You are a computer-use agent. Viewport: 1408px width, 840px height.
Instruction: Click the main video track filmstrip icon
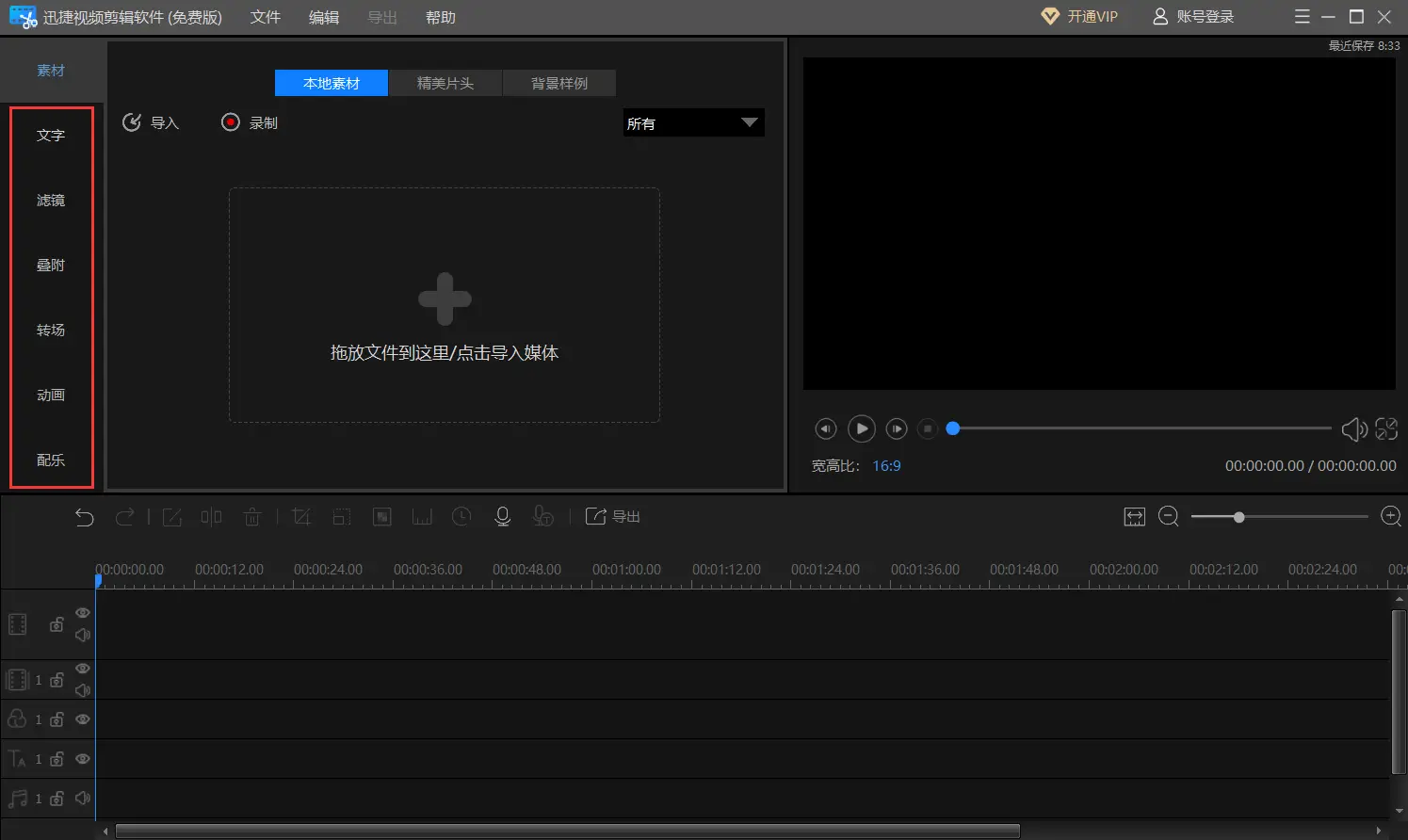click(x=17, y=623)
